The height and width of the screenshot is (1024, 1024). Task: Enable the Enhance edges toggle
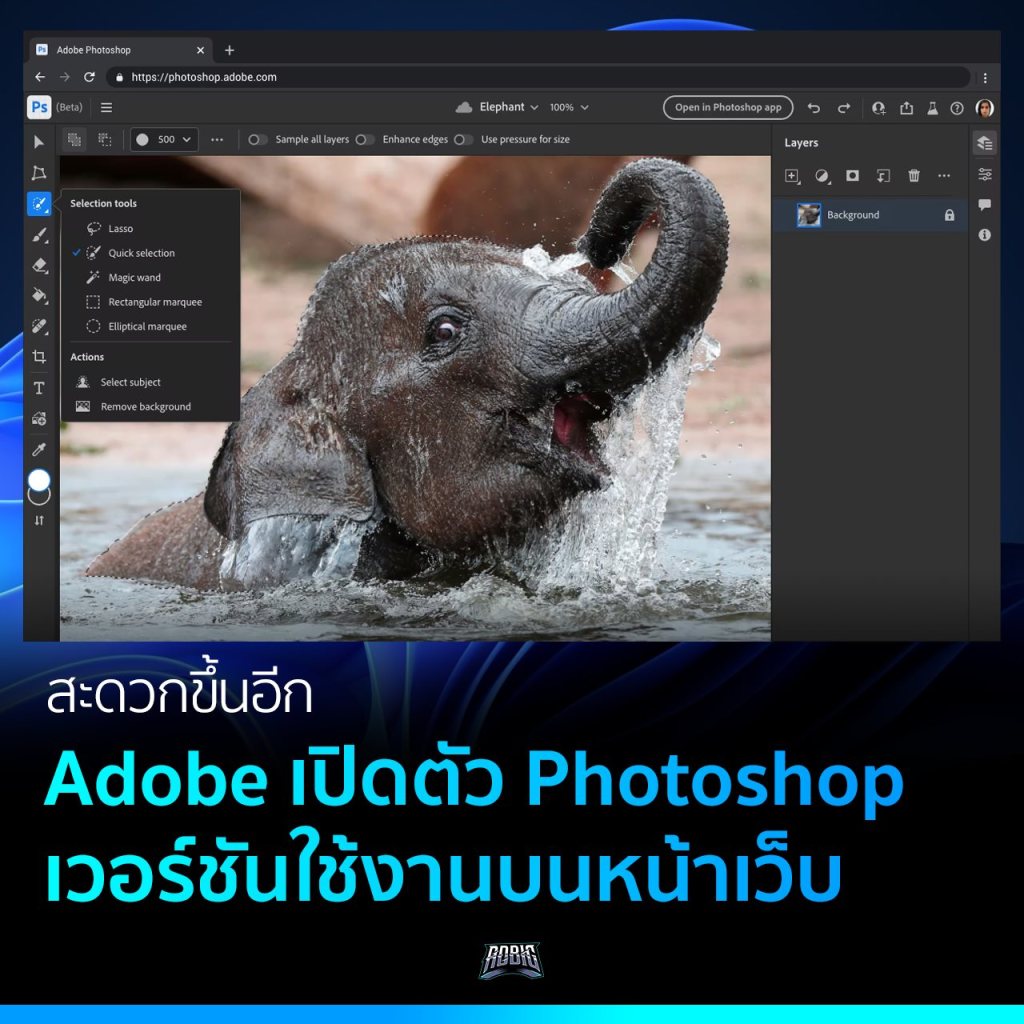pos(365,140)
